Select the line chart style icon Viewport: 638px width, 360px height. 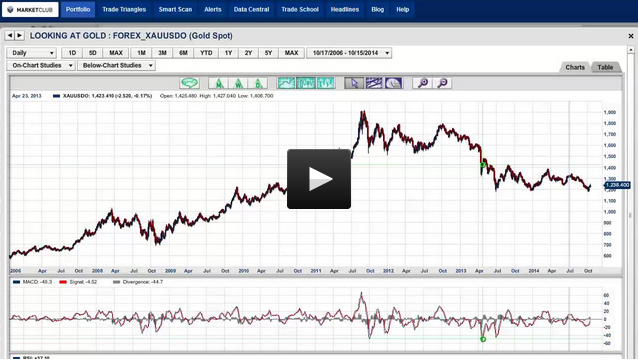[286, 83]
